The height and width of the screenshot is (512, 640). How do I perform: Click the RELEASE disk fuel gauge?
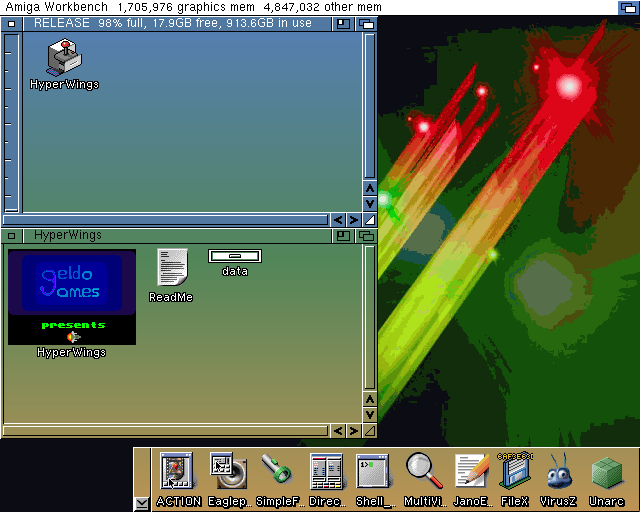click(11, 122)
